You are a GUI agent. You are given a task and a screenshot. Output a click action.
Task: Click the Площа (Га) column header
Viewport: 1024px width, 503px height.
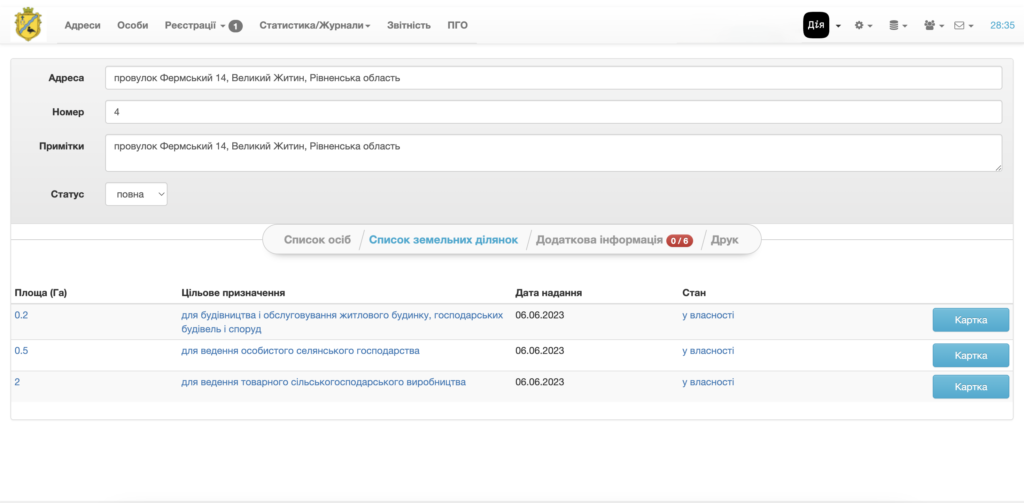click(40, 293)
